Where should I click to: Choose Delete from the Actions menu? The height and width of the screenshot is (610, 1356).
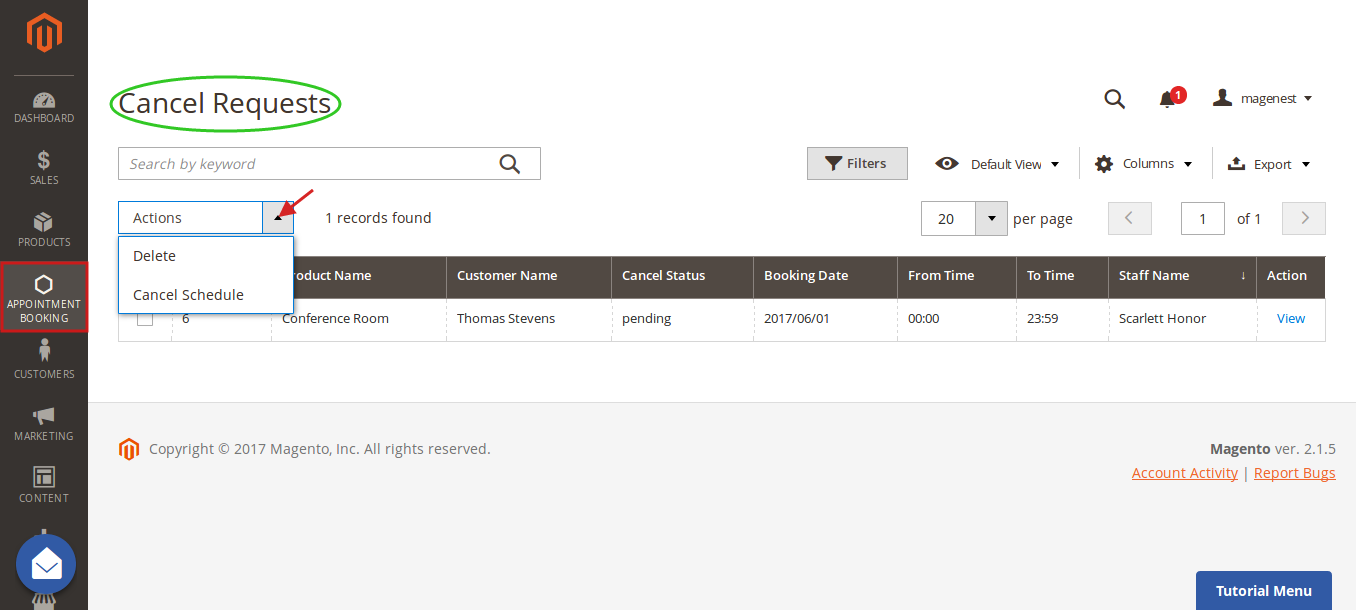pos(155,256)
